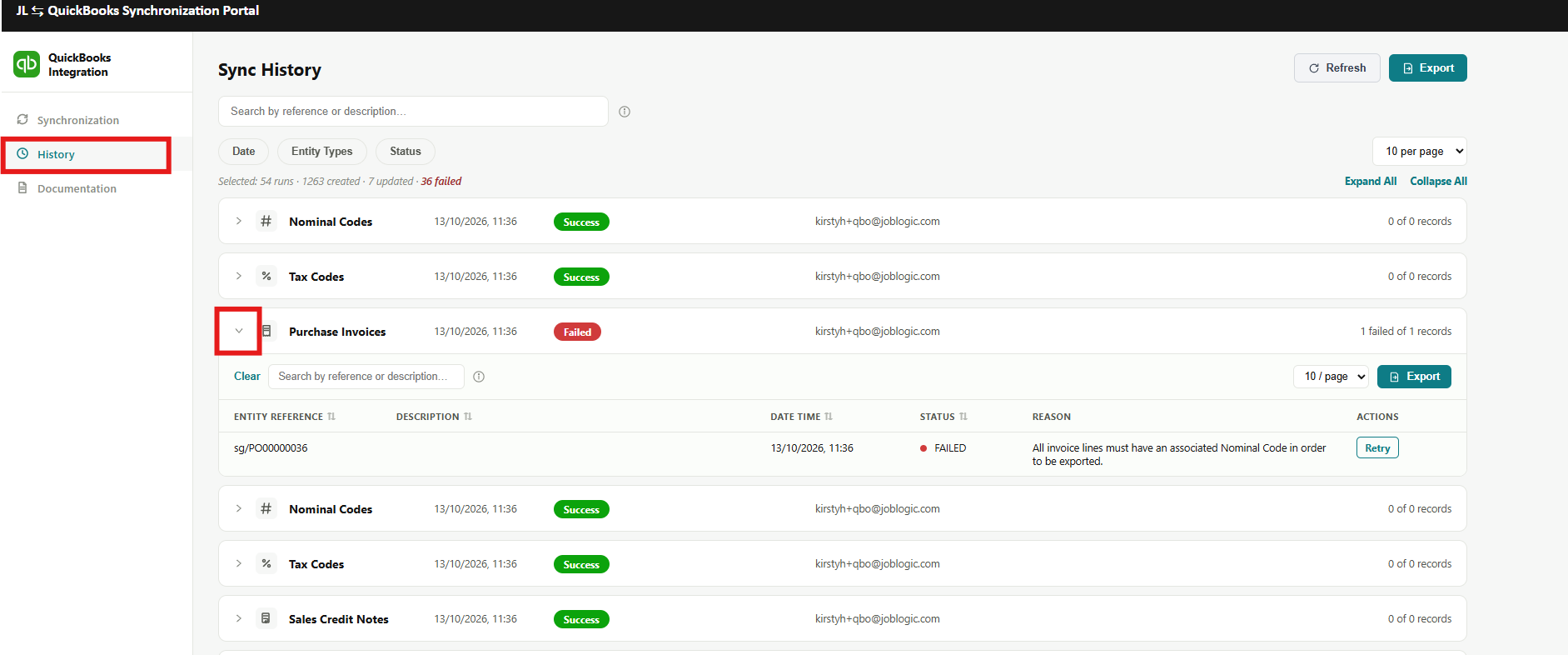Image resolution: width=1568 pixels, height=655 pixels.
Task: Click the "36 failed" summary text
Action: click(x=441, y=182)
